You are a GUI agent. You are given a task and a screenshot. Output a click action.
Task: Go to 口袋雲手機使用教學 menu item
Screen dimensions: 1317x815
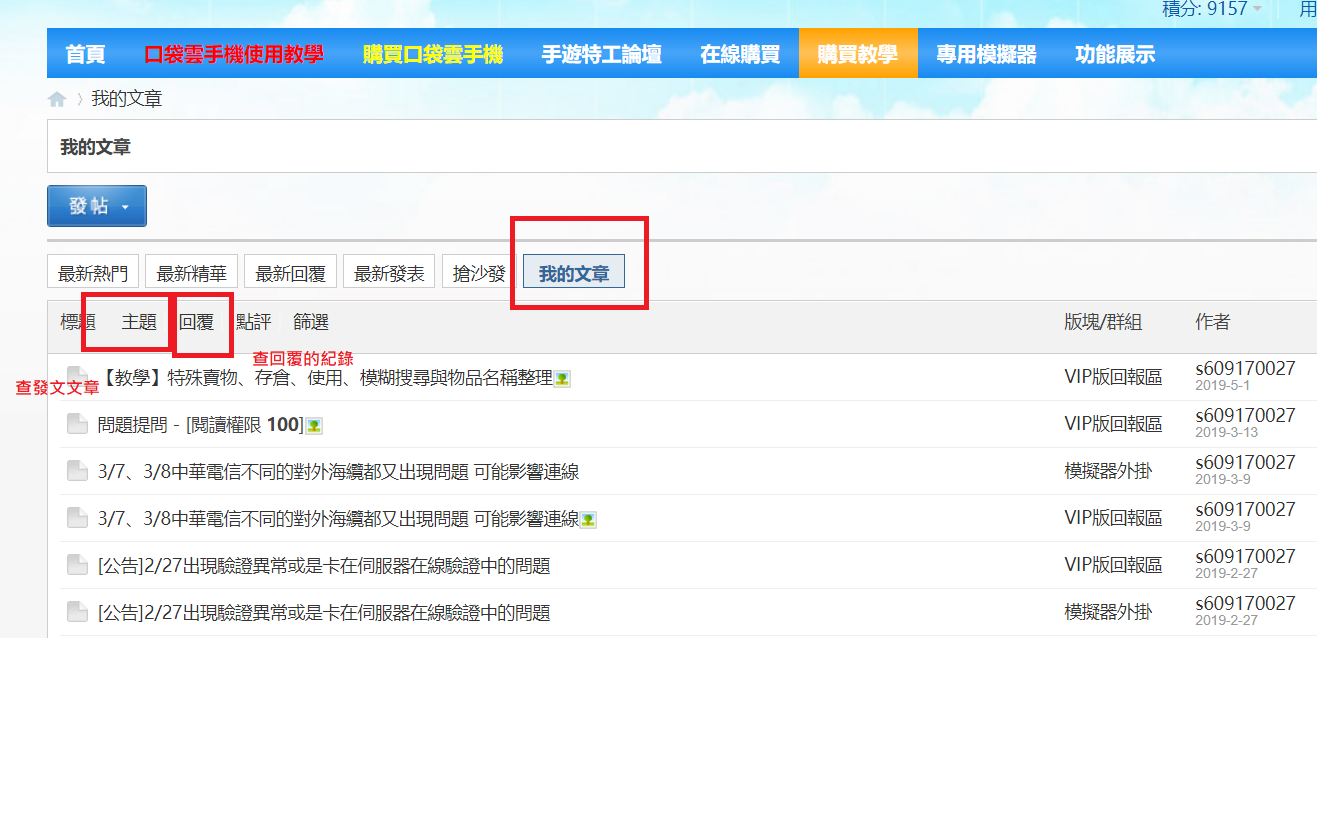point(233,54)
